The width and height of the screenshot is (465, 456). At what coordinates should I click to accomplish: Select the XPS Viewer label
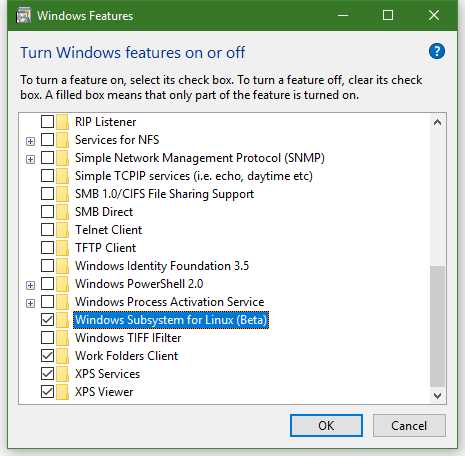pyautogui.click(x=104, y=392)
